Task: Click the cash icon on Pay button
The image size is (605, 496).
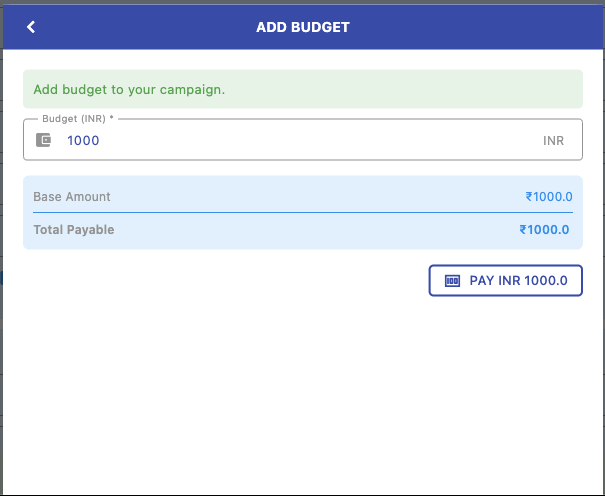Action: tap(452, 281)
